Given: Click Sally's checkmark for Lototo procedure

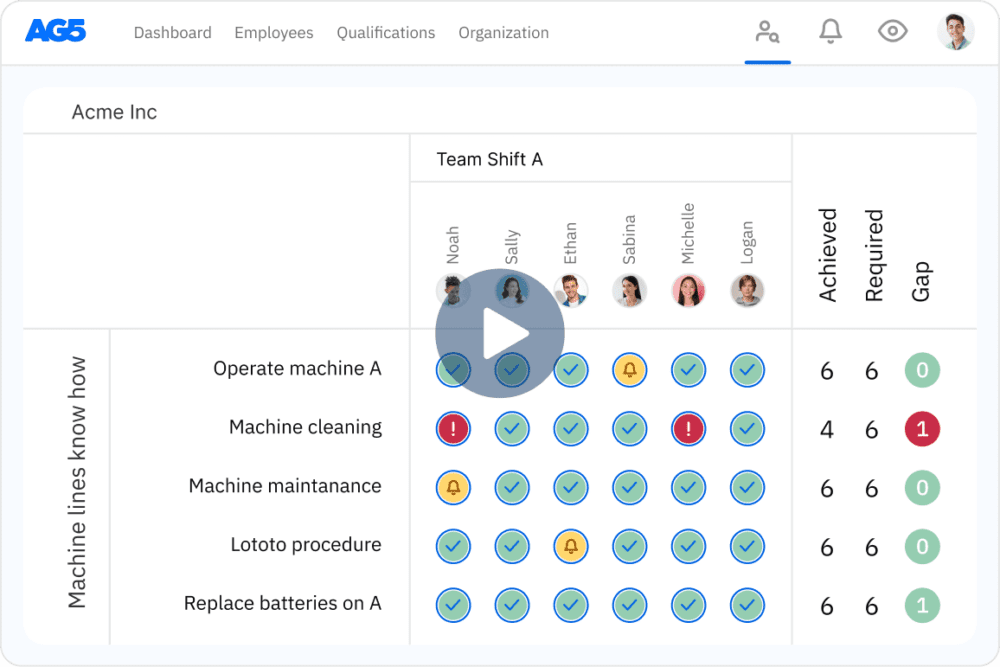Looking at the screenshot, I should pyautogui.click(x=512, y=546).
